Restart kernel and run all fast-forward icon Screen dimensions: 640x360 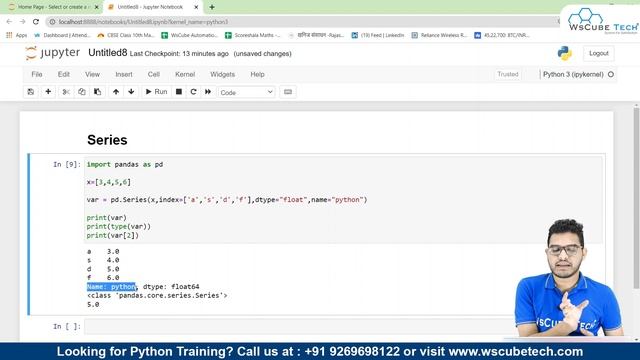click(x=208, y=92)
